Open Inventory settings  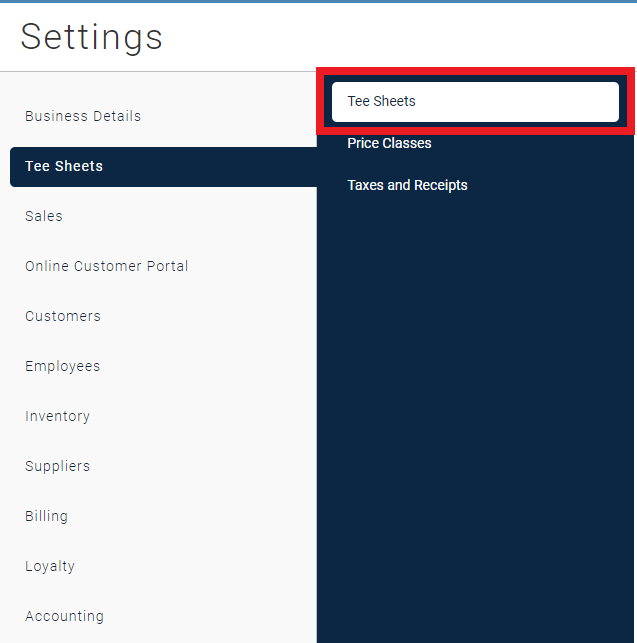coord(57,416)
